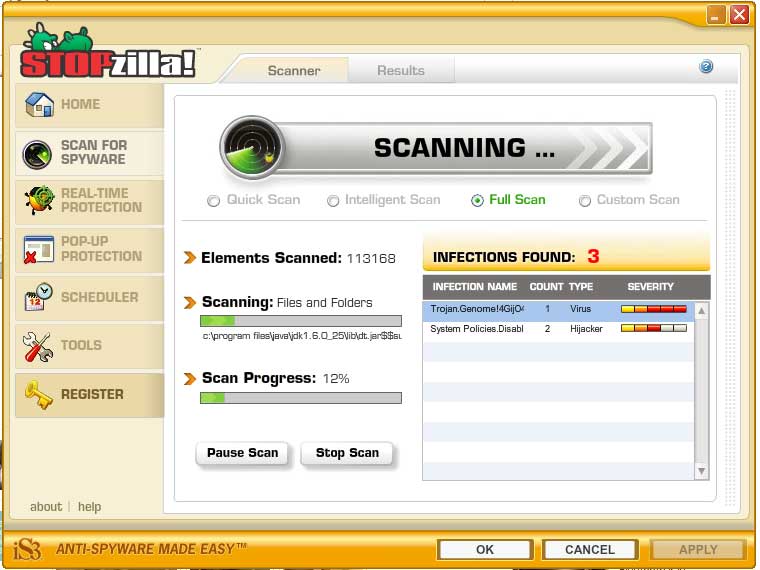
Task: Click the INFECTIONS FOUND count 3
Action: click(x=593, y=256)
